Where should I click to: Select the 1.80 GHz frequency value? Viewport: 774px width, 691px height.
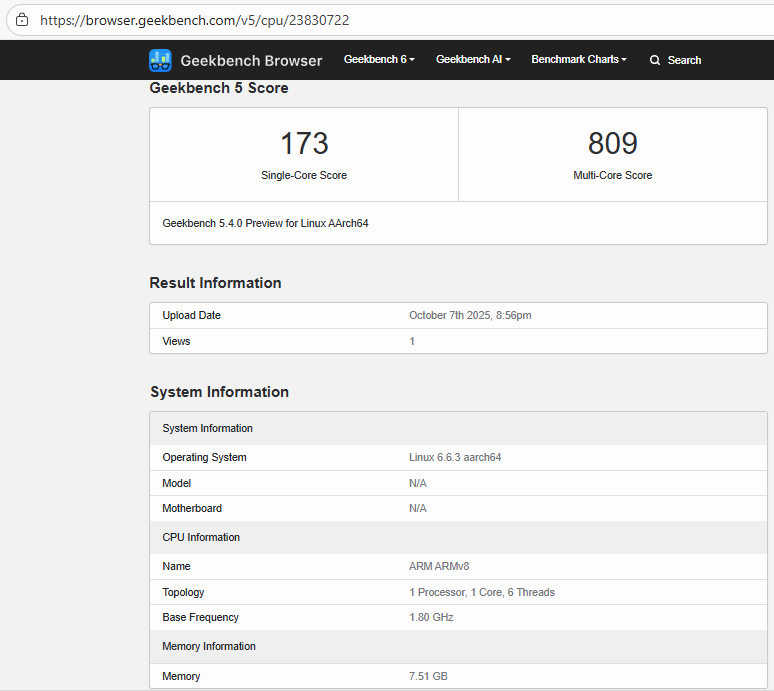[431, 617]
